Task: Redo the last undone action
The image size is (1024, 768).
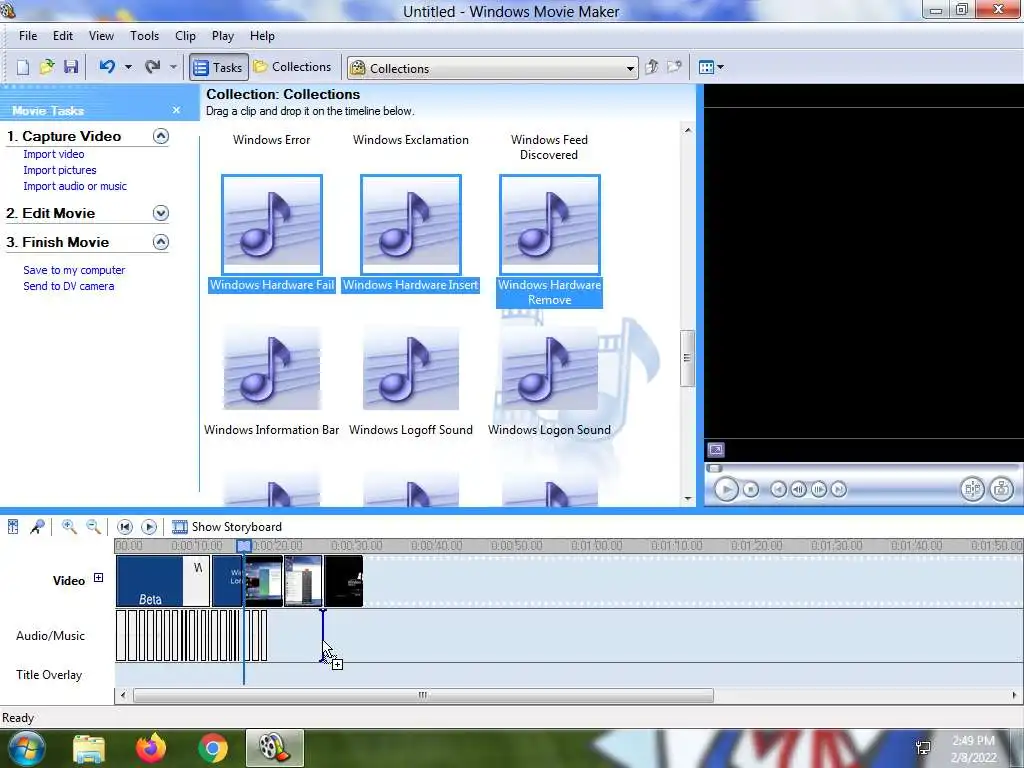Action: point(153,67)
